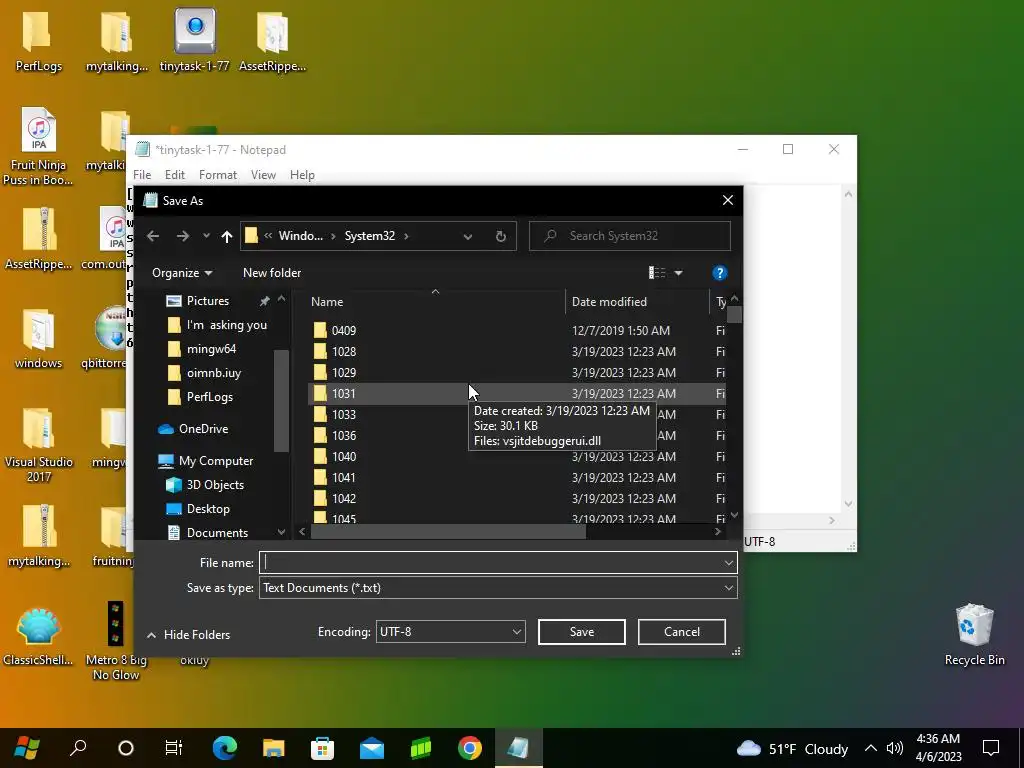Open Microsoft Store from taskbar

click(x=323, y=748)
